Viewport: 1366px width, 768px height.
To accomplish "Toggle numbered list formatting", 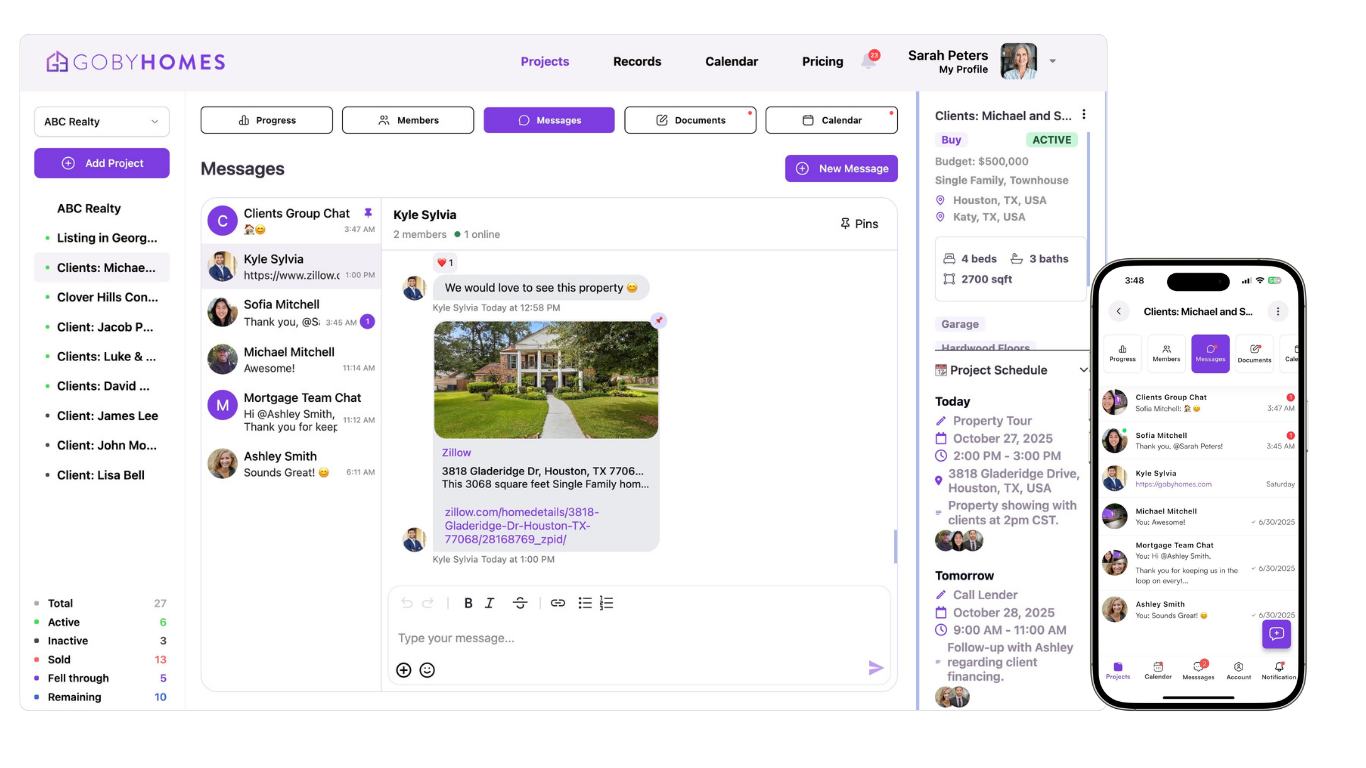I will point(606,603).
